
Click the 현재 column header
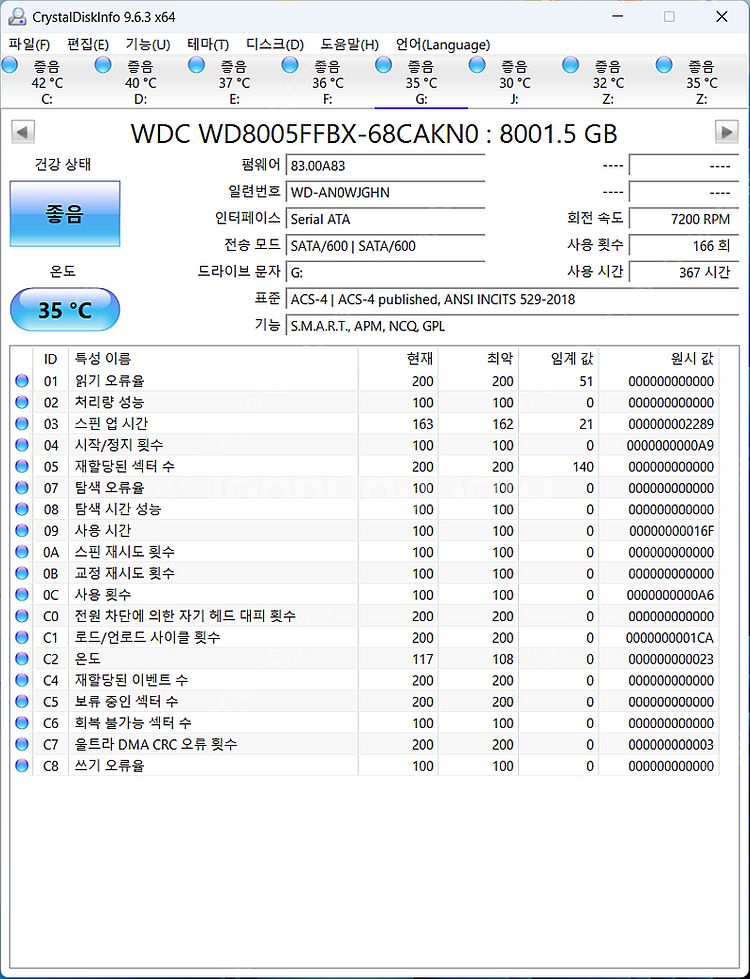pyautogui.click(x=398, y=358)
